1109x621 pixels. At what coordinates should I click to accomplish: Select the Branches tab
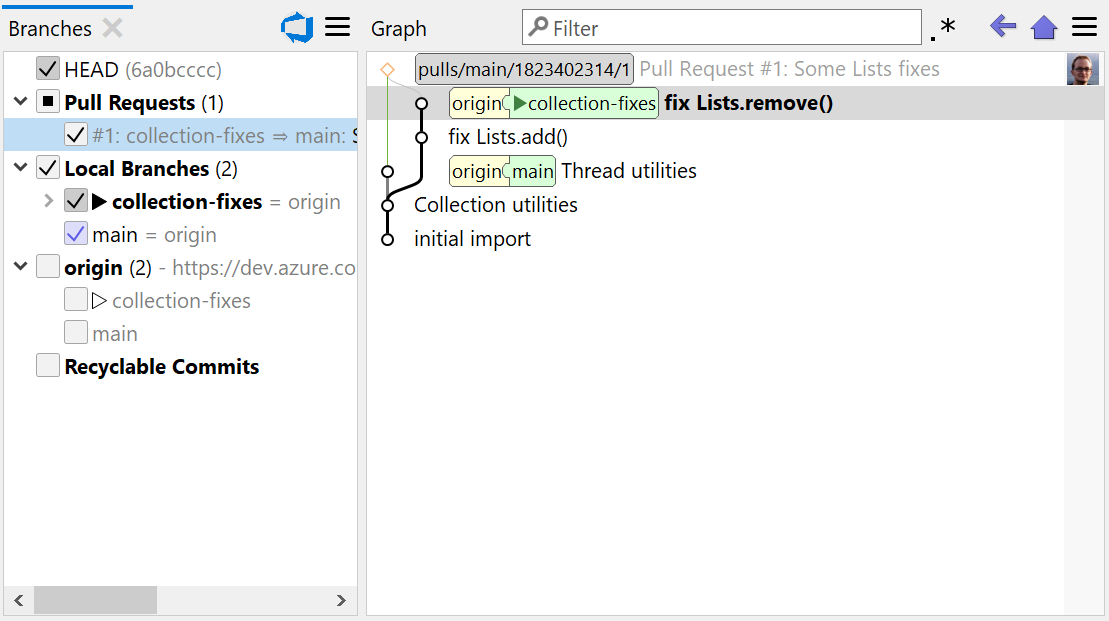[x=49, y=28]
